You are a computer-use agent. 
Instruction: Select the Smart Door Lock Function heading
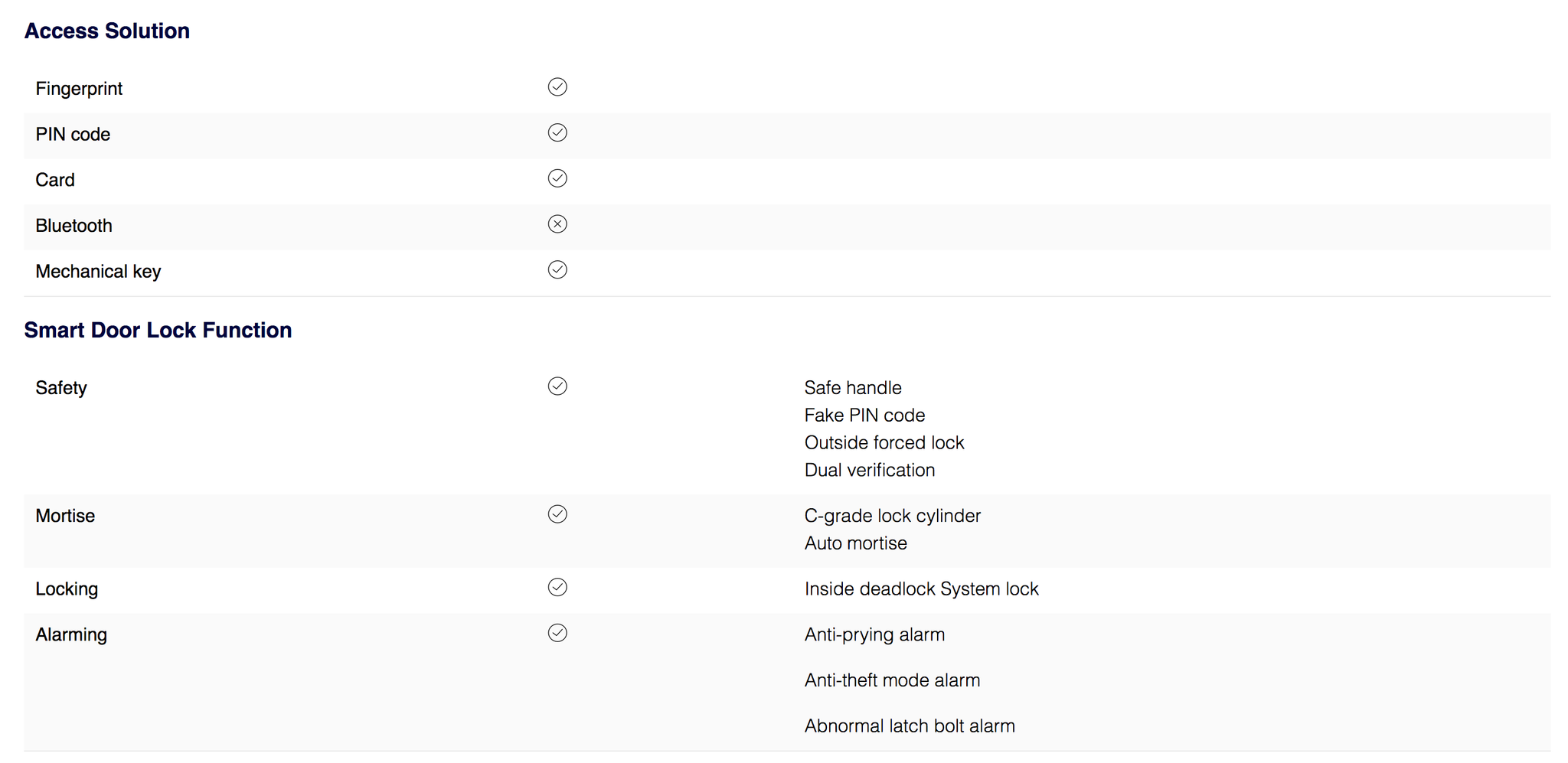(x=158, y=330)
